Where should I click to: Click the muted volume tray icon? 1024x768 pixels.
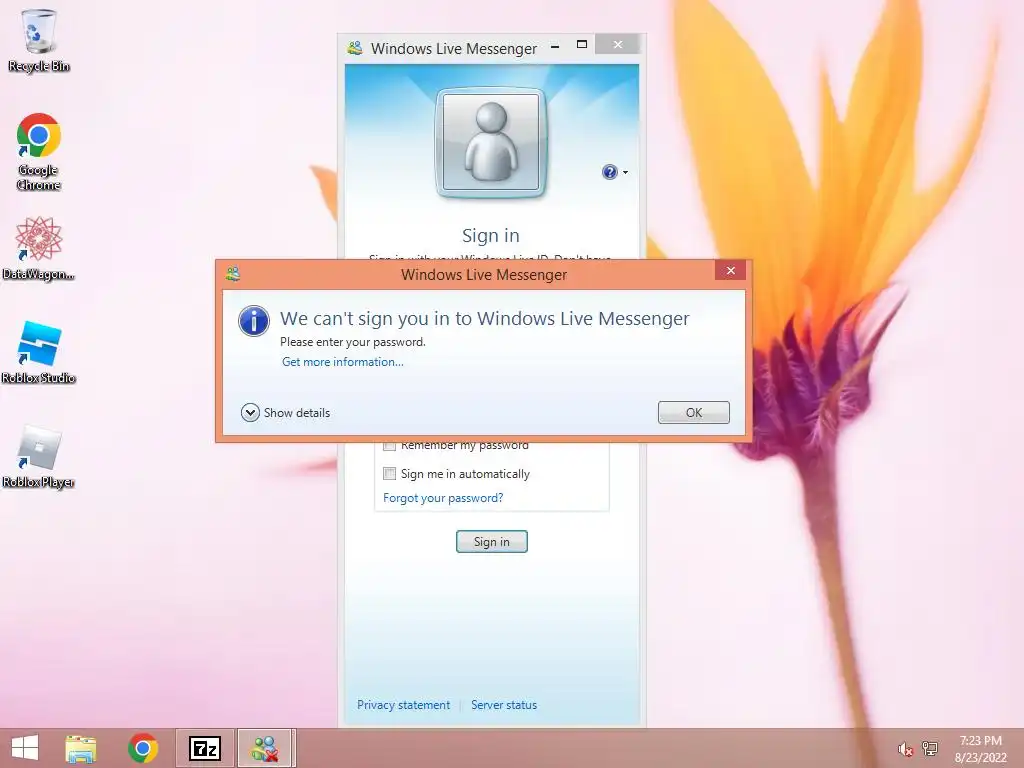tap(905, 749)
